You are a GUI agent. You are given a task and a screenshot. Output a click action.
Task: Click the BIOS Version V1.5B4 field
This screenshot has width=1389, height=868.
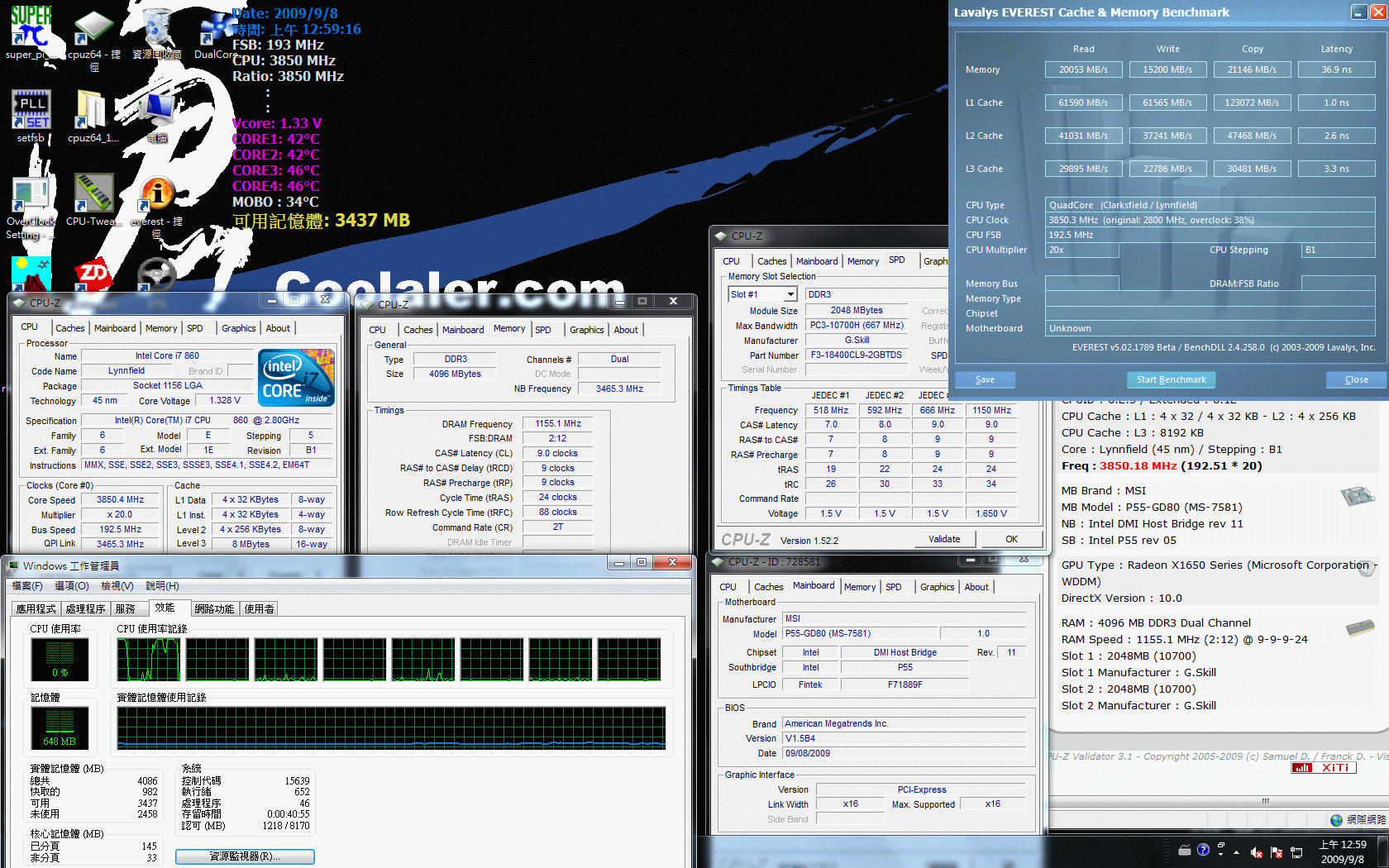(905, 738)
